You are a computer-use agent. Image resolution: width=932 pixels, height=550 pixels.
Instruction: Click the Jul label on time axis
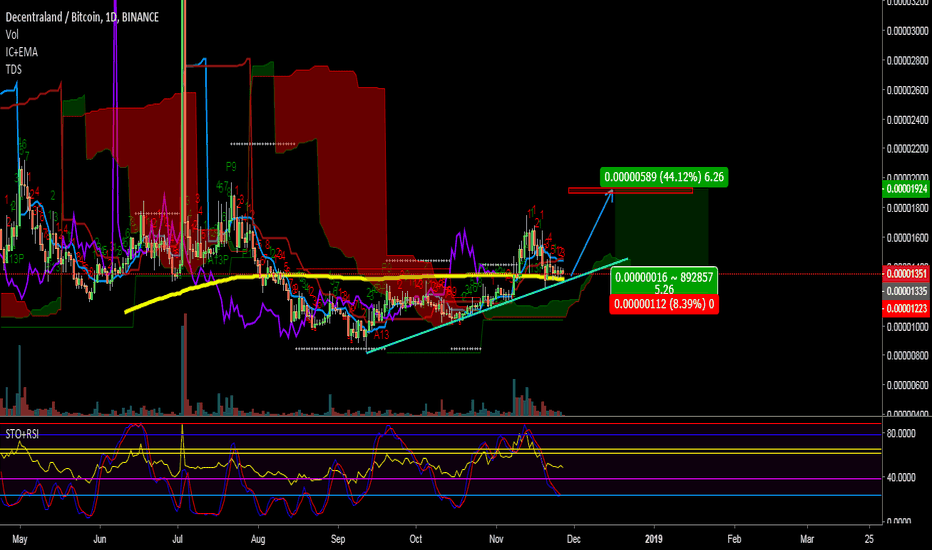[177, 539]
